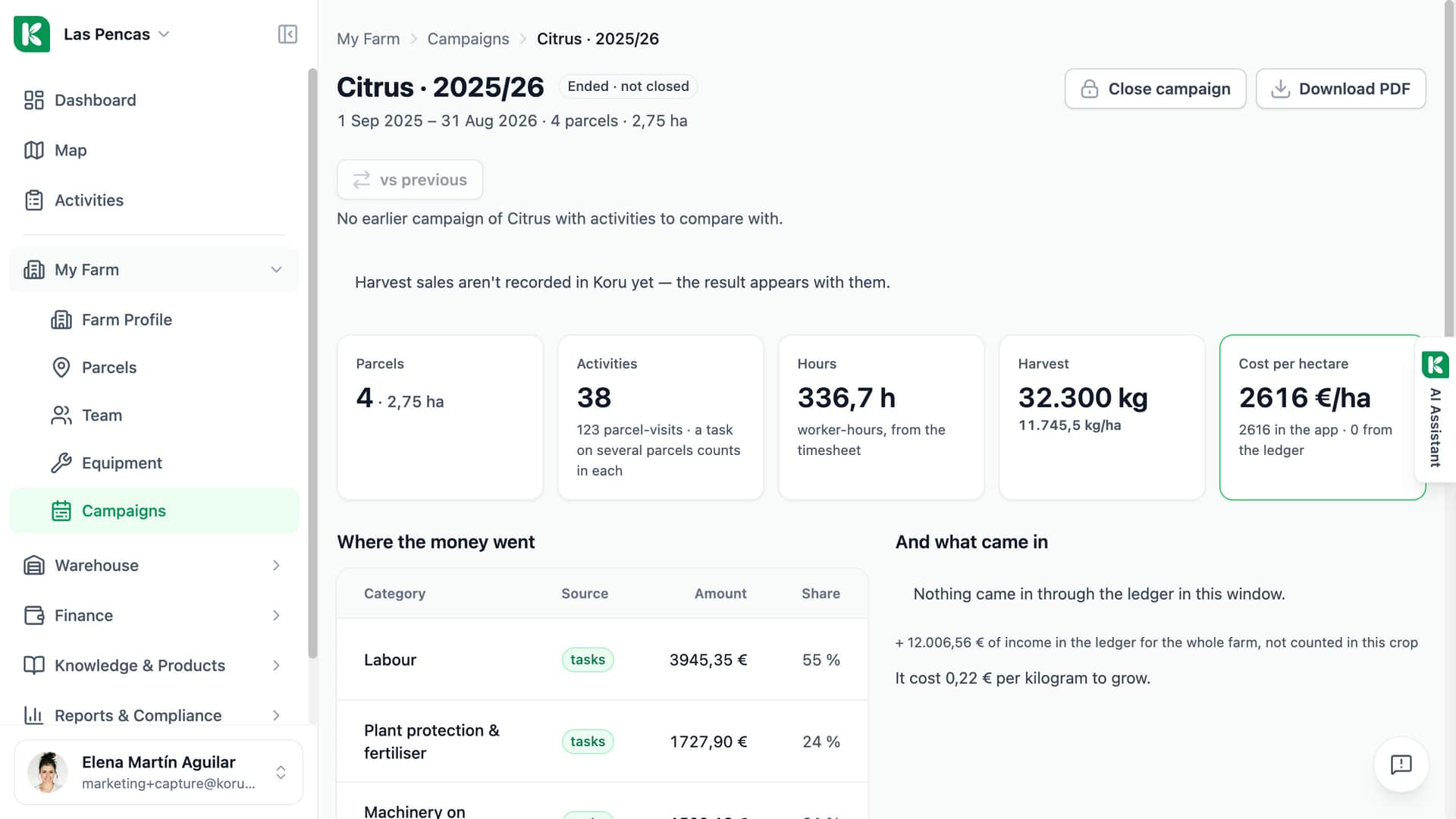Click the tasks tag in Labour row

(x=588, y=660)
